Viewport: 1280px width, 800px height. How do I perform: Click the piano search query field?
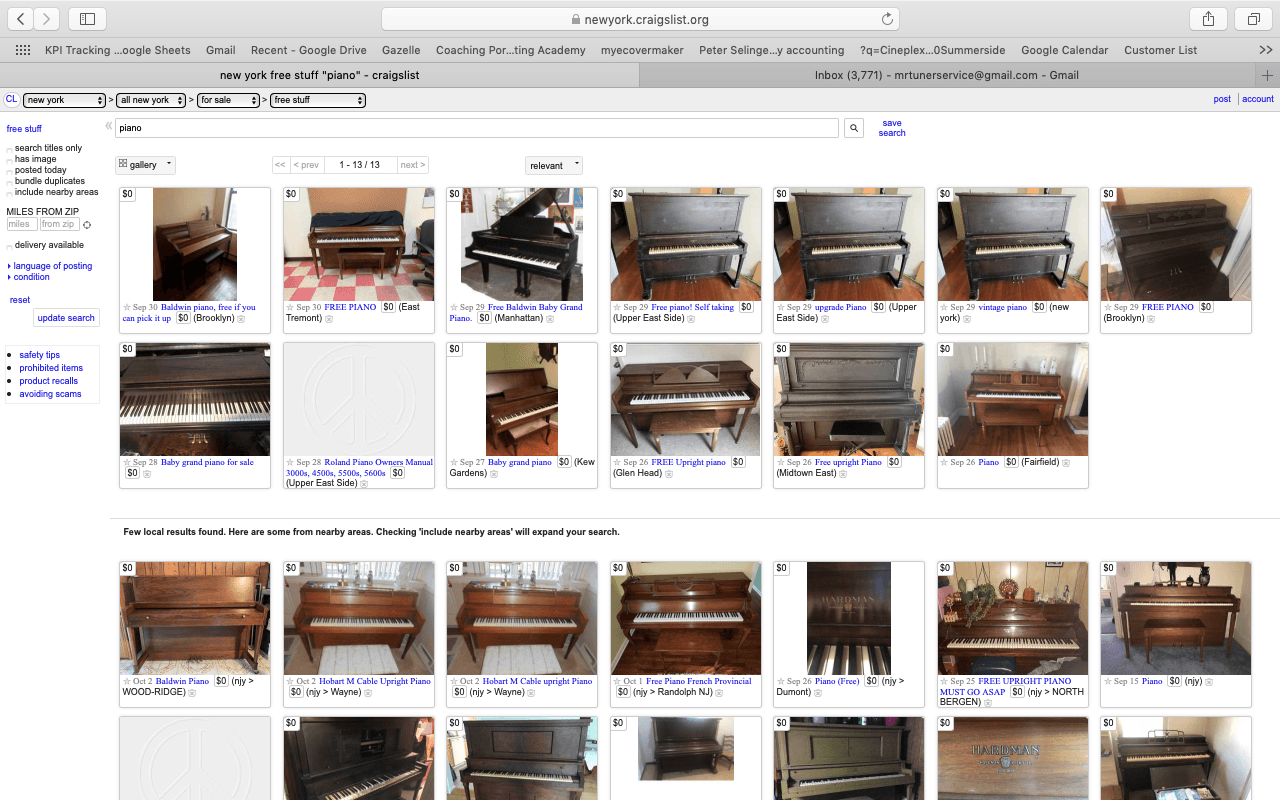(x=477, y=128)
